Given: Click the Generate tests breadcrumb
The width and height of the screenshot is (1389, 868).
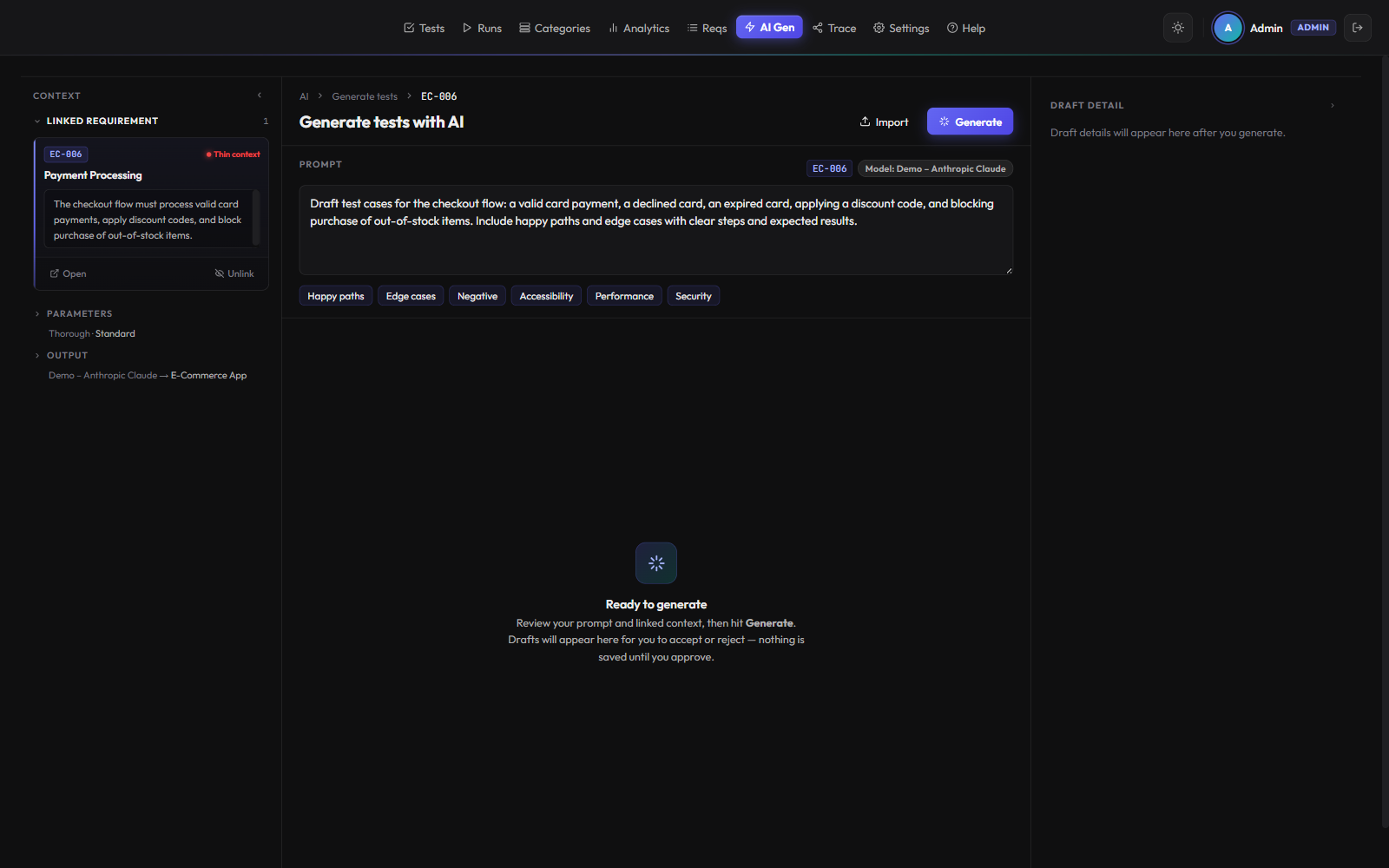Looking at the screenshot, I should coord(365,96).
